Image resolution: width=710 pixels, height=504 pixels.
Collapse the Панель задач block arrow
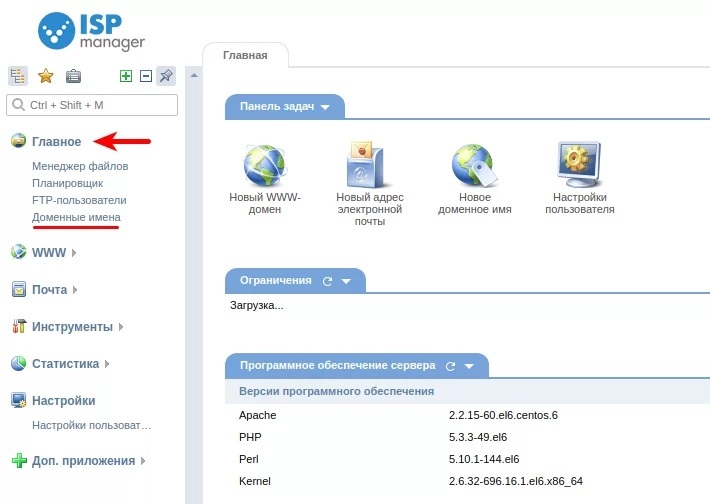(325, 107)
